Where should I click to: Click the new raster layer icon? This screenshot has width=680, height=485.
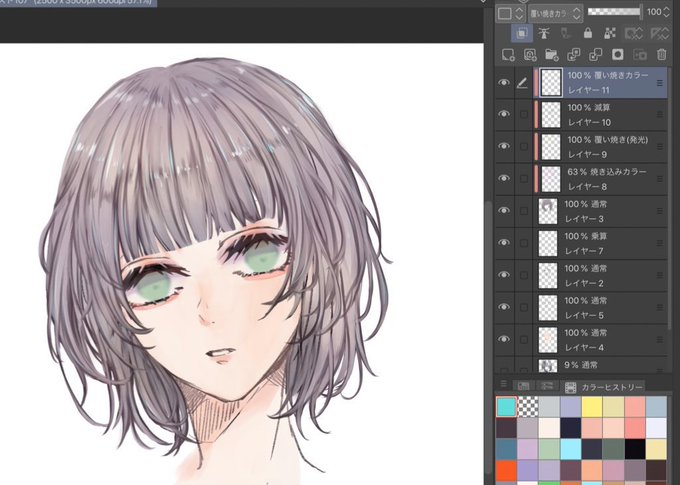508,55
